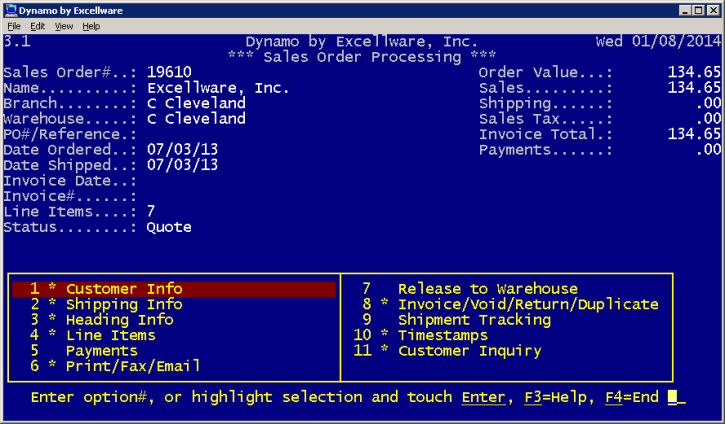Open option 8 Invoice/Void/Return/Duplicate
This screenshot has height=424, width=725.
[x=510, y=304]
